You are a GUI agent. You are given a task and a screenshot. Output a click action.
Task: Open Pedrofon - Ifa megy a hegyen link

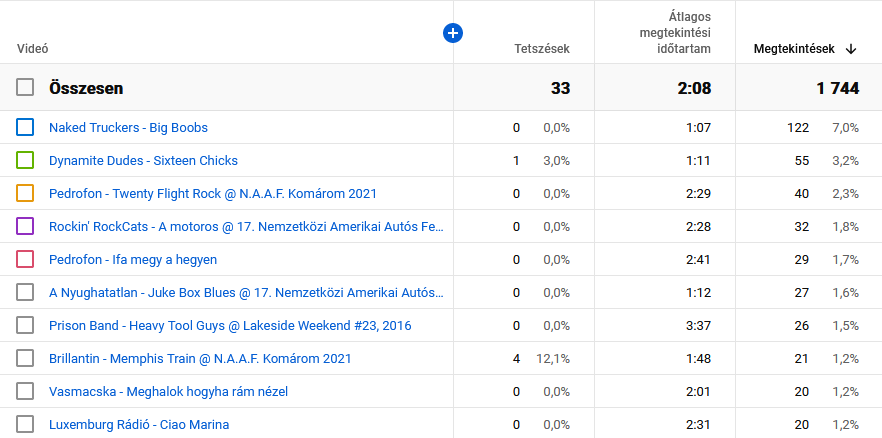click(x=133, y=259)
